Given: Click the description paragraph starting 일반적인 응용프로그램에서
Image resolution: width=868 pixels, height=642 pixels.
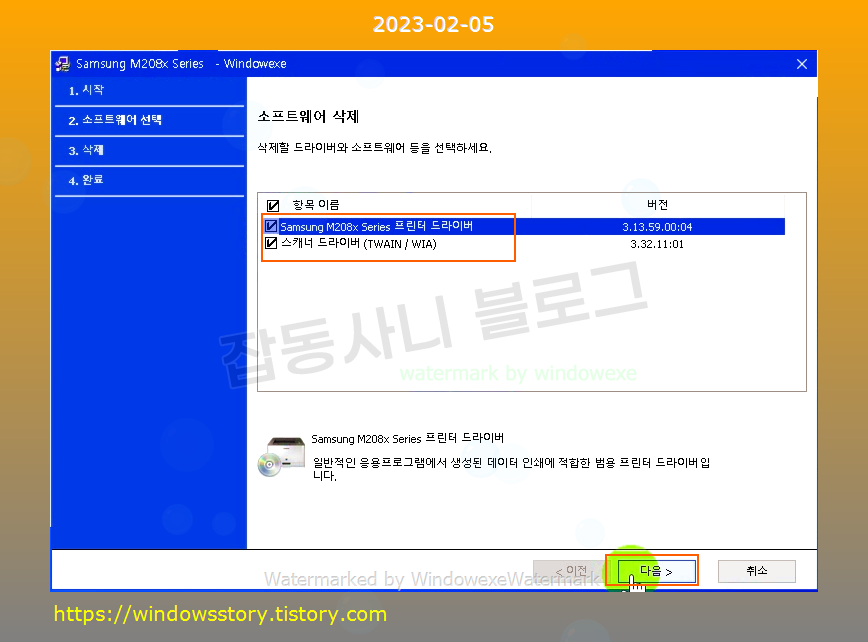Looking at the screenshot, I should point(512,469).
